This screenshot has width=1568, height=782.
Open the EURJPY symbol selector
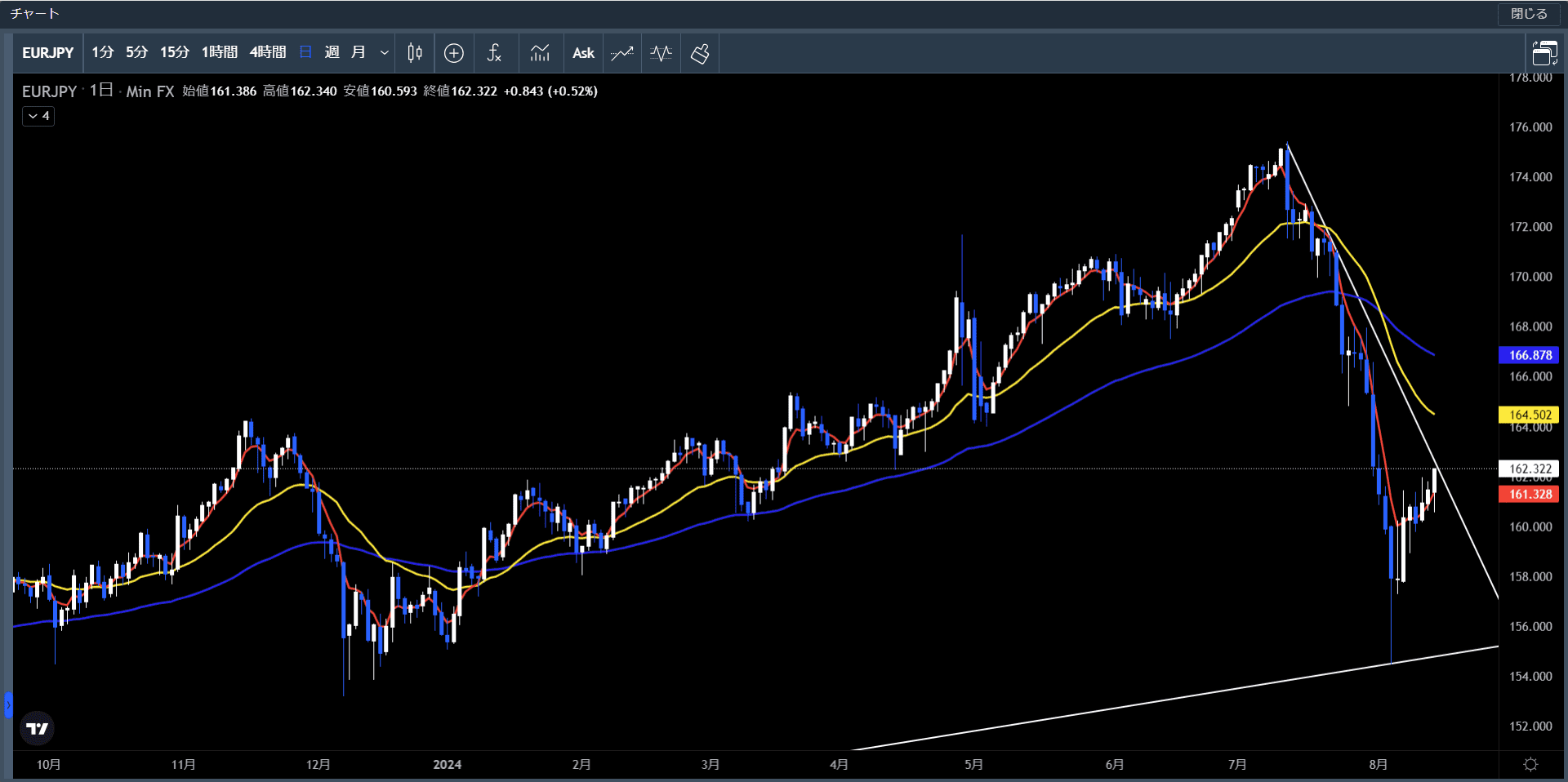[47, 53]
